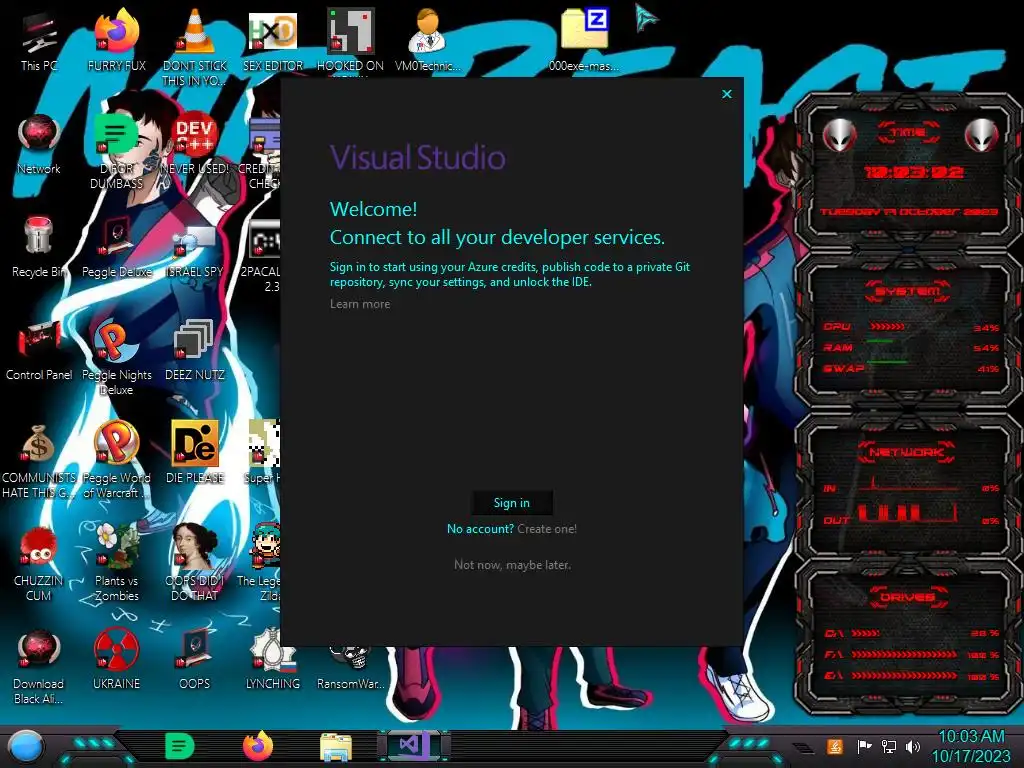Image resolution: width=1024 pixels, height=768 pixels.
Task: Click the orange Java tray icon
Action: click(x=834, y=746)
